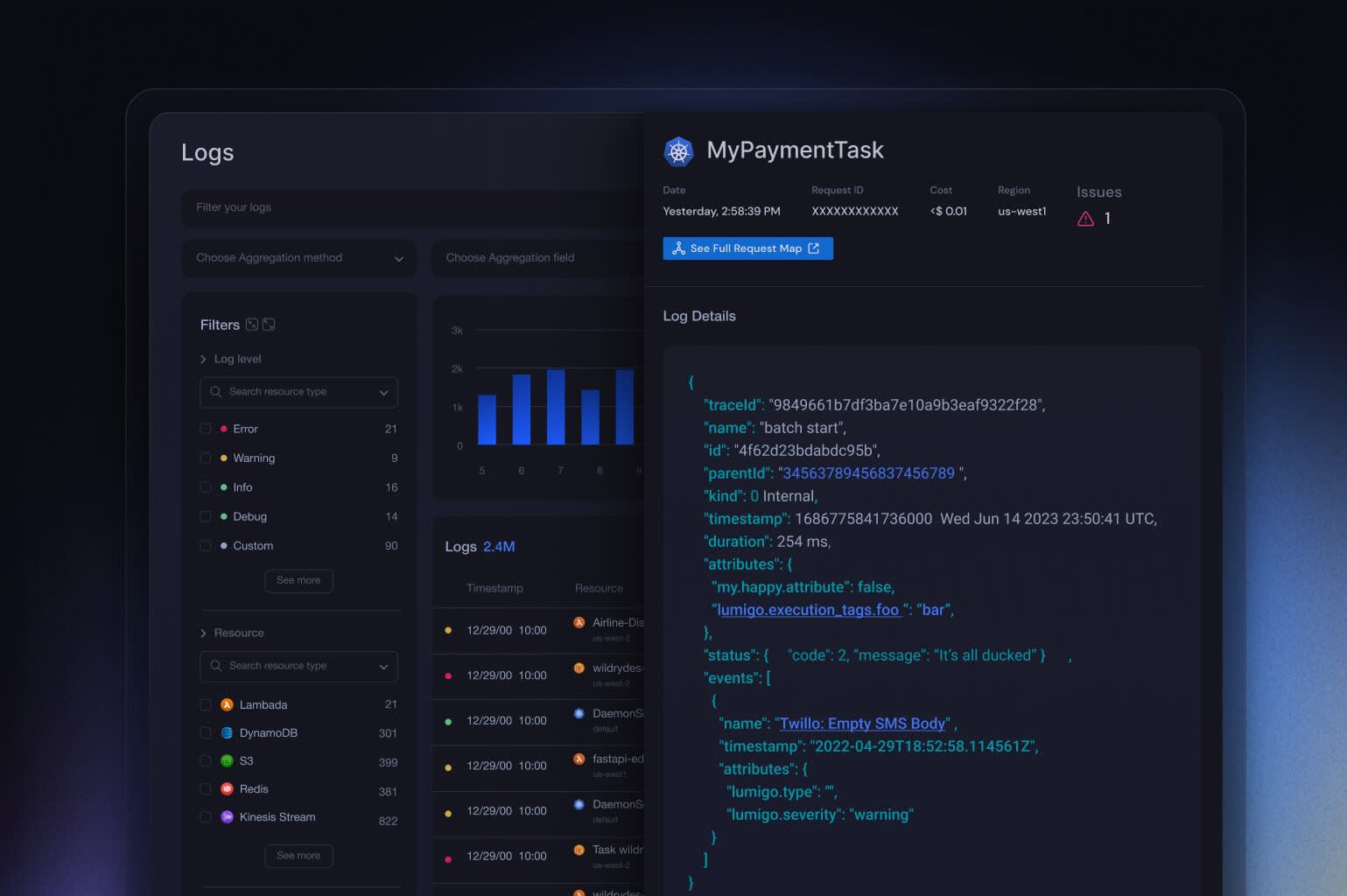Follow the Twillo: Empty SMS Body link
The height and width of the screenshot is (896, 1347).
(x=862, y=724)
